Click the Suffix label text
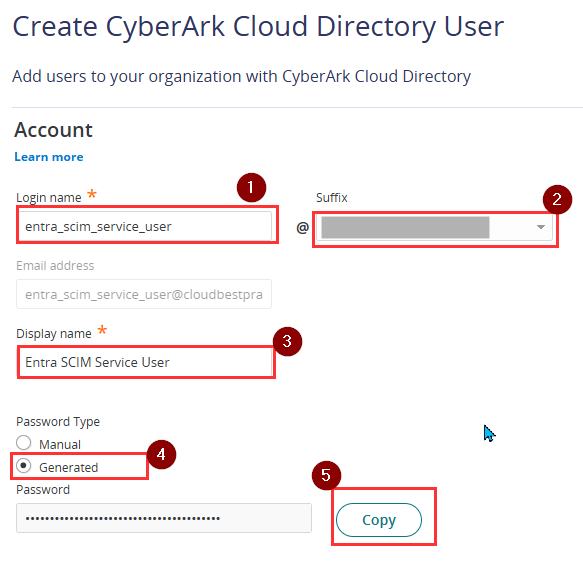583x580 pixels. [x=332, y=197]
